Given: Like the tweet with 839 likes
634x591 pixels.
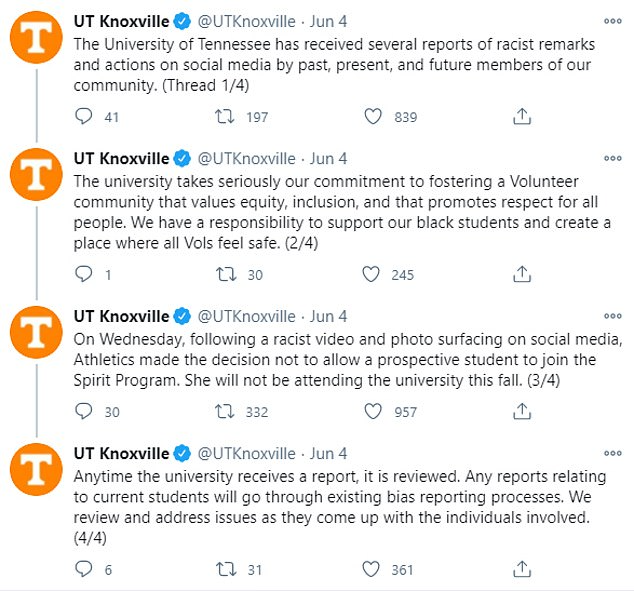Looking at the screenshot, I should pyautogui.click(x=372, y=116).
